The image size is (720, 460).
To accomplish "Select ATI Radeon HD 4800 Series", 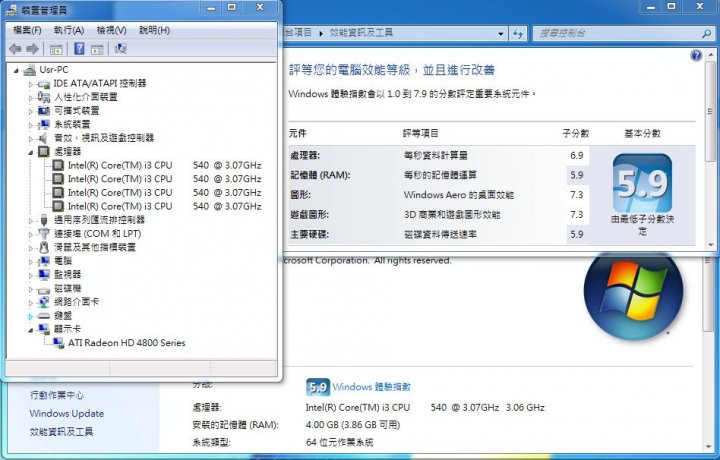I will 127,343.
